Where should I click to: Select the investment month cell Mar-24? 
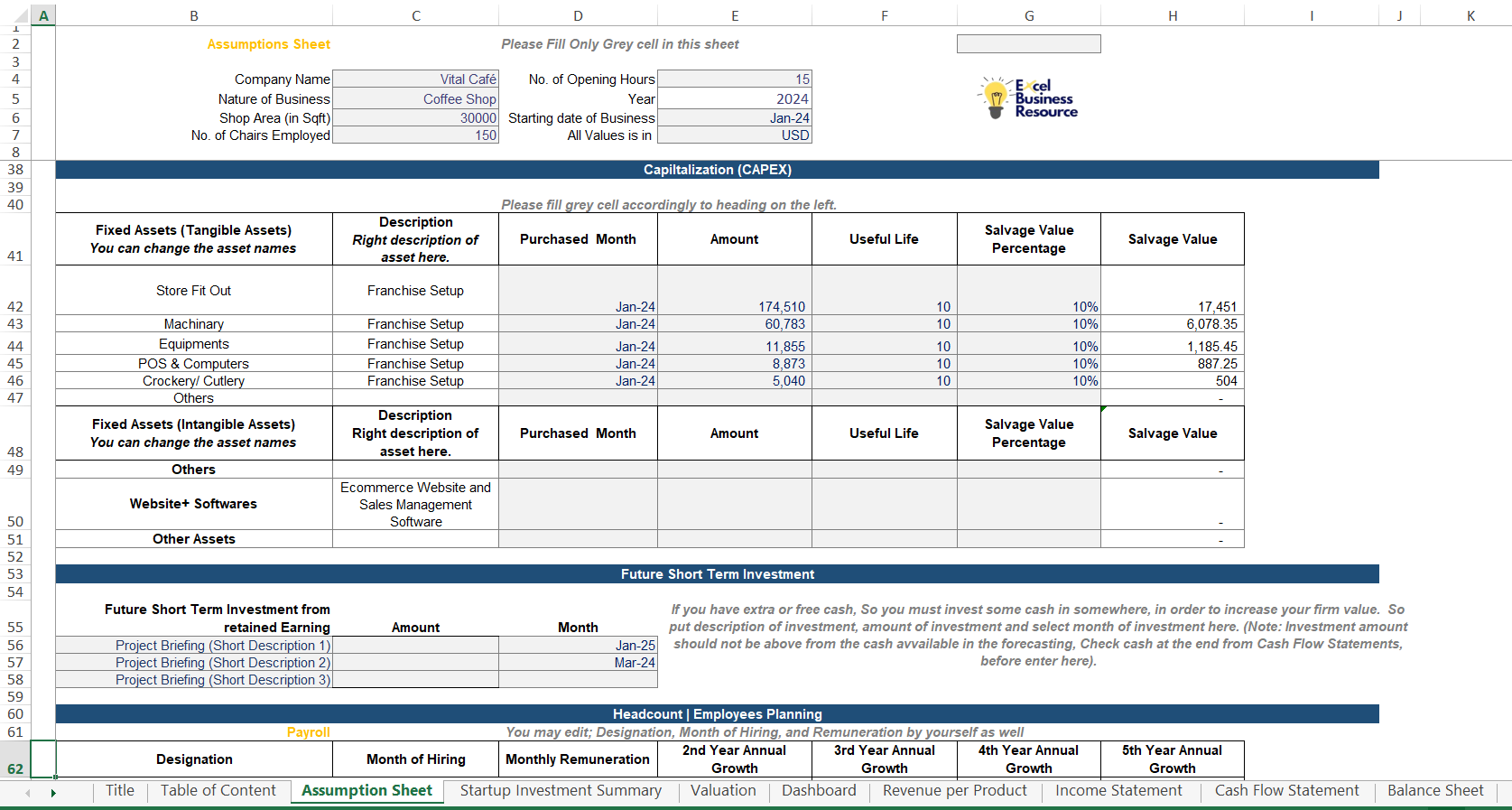[578, 662]
